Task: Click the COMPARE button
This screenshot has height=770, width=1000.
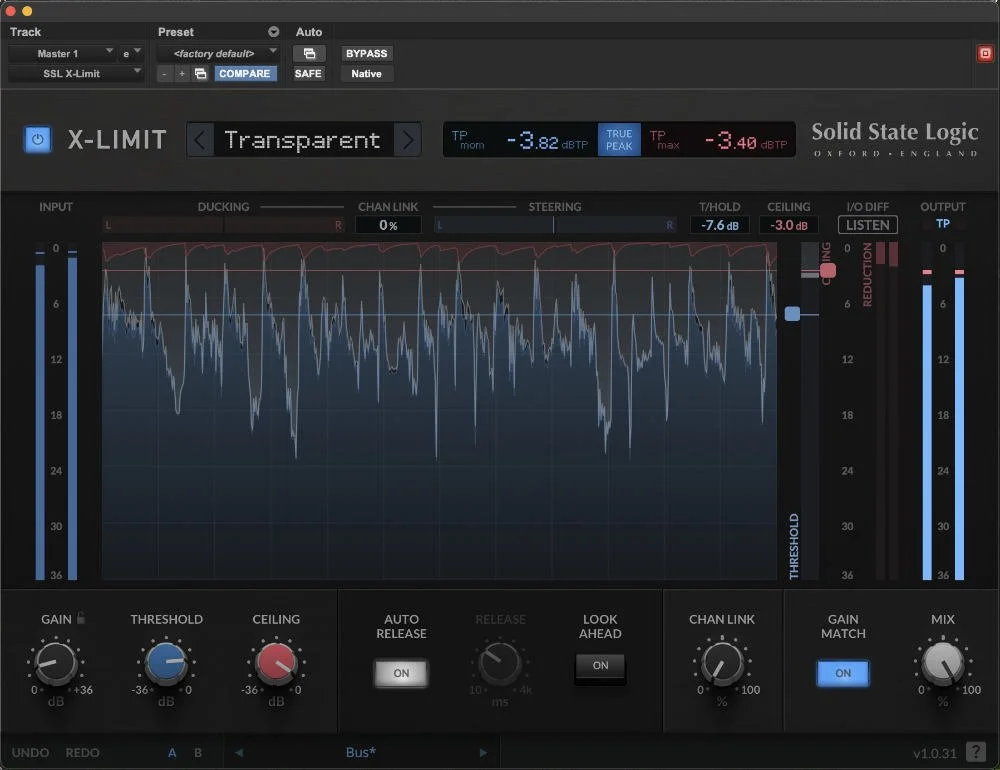Action: 244,73
